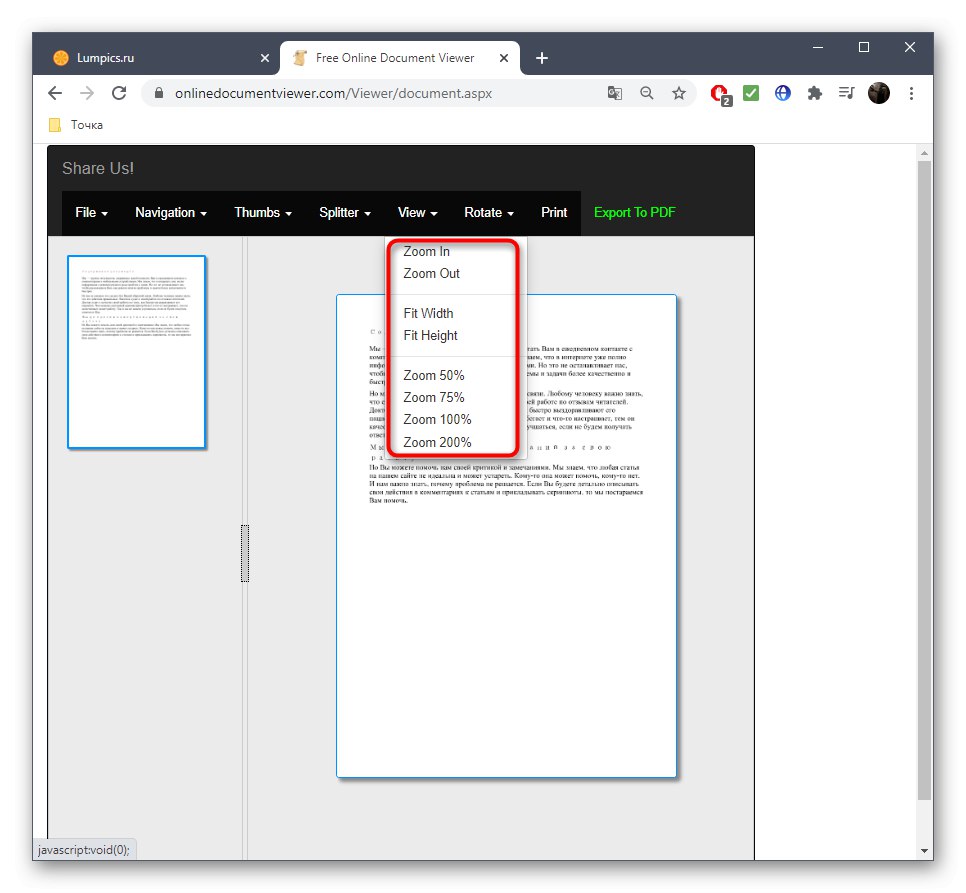
Task: Set zoom to 75%
Action: pos(454,398)
